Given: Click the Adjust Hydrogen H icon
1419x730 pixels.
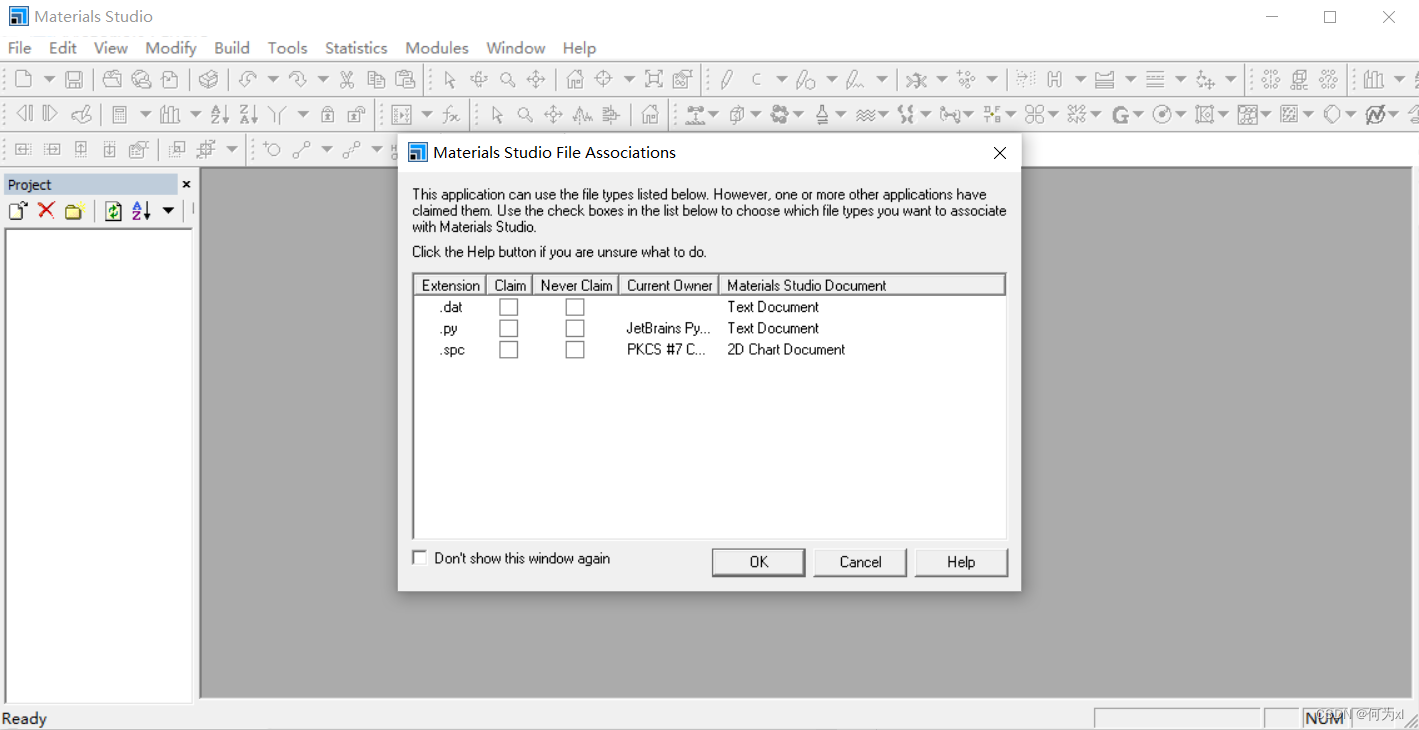Looking at the screenshot, I should point(1054,79).
